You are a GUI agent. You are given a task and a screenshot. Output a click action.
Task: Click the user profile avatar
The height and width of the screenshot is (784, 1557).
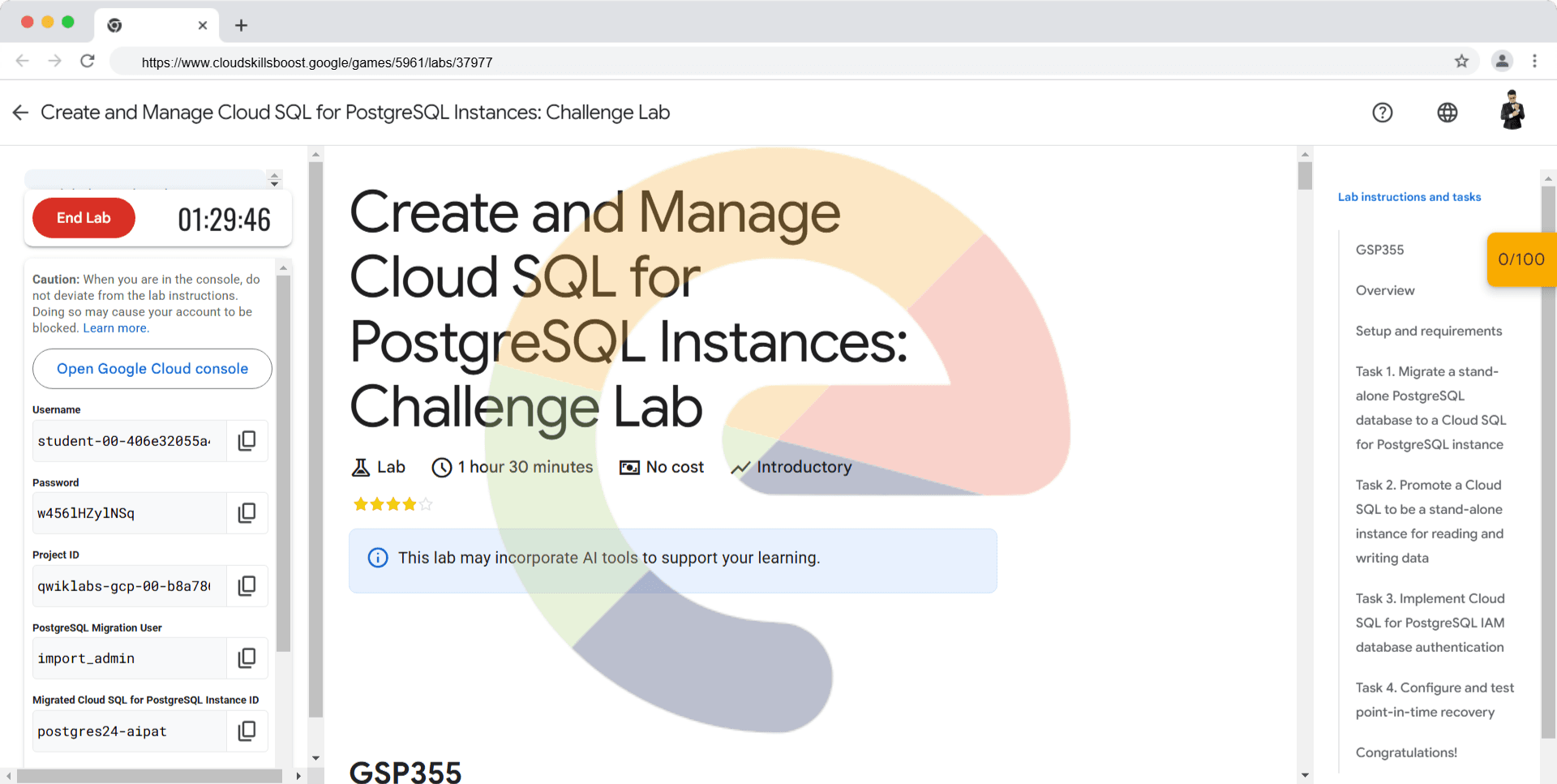pos(1512,111)
